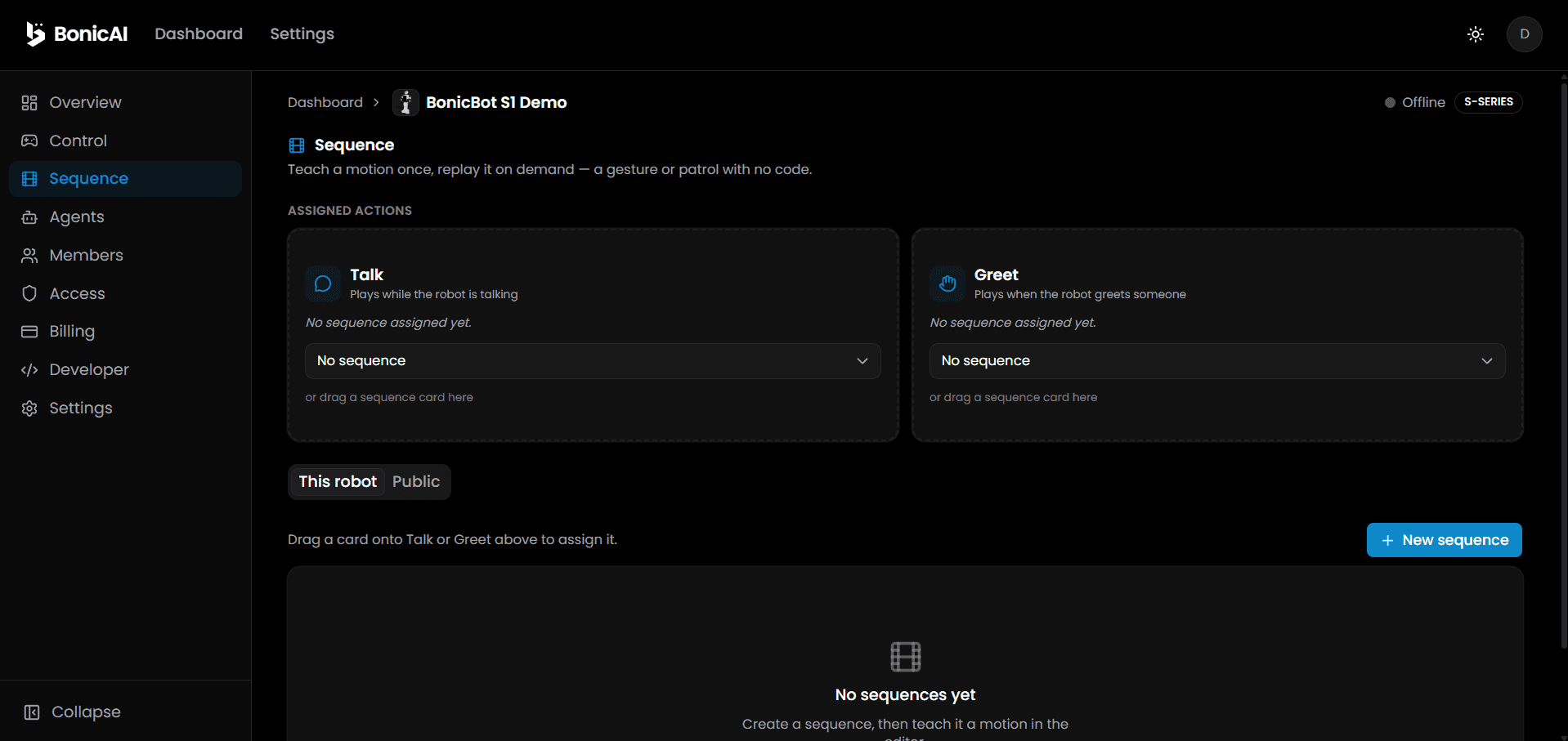
Task: Open the Talk sequence dropdown
Action: 593,361
